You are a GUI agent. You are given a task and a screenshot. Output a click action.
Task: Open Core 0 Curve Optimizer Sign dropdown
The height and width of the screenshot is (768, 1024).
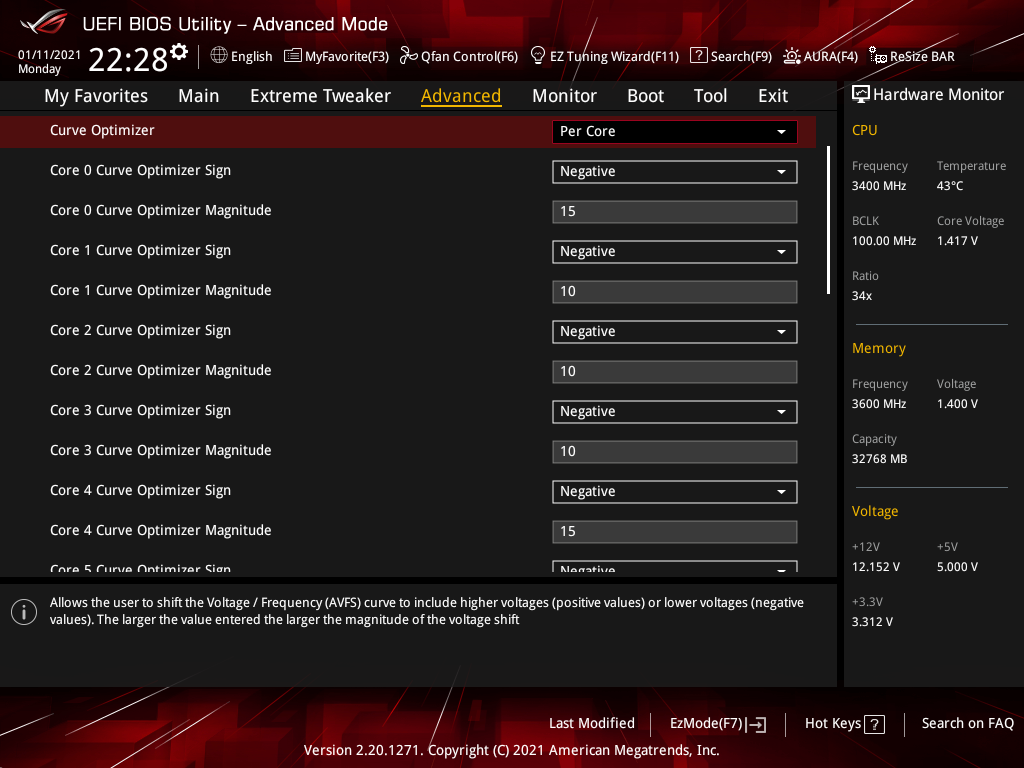675,172
